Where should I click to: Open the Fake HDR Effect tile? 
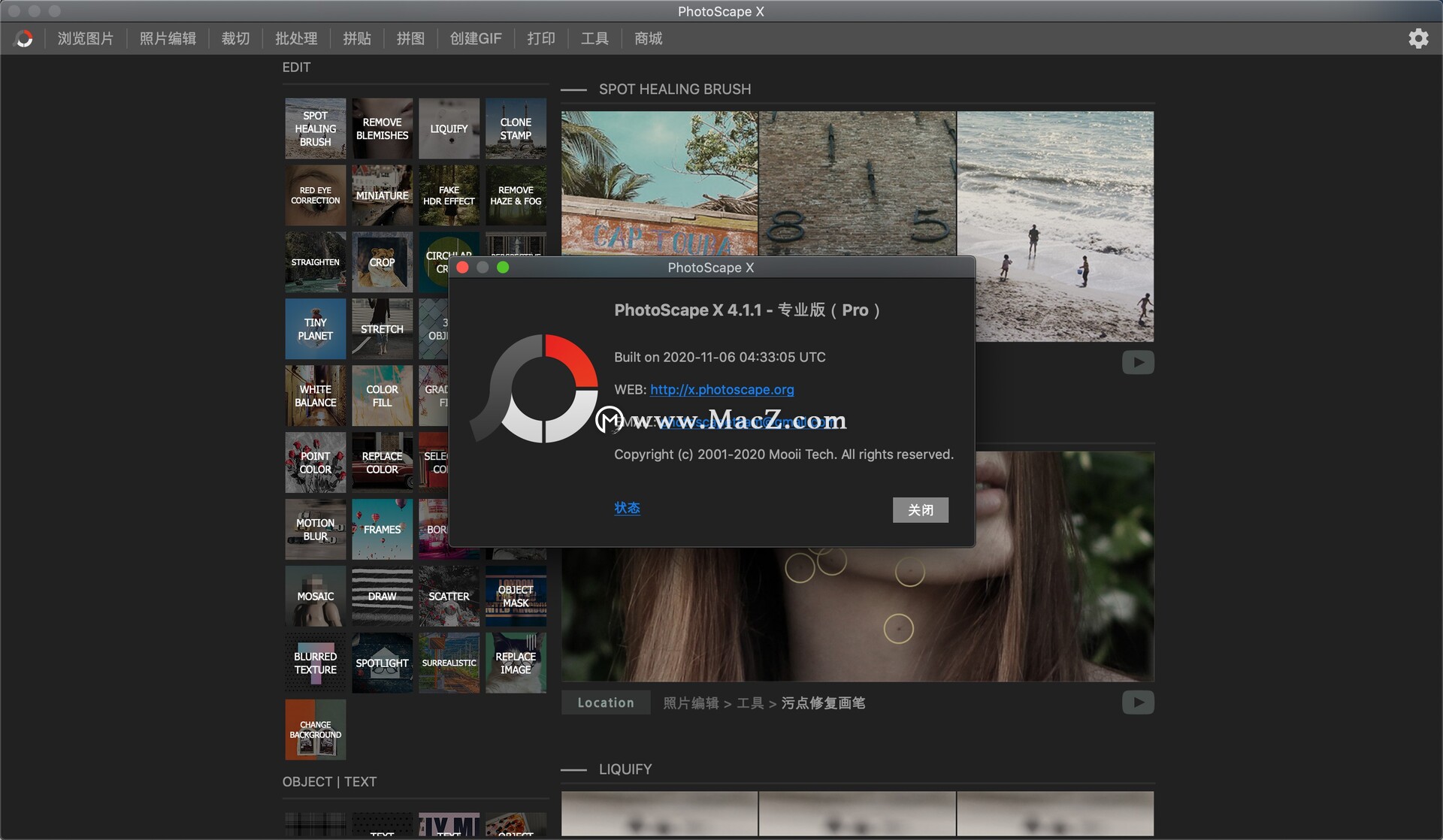[x=449, y=195]
